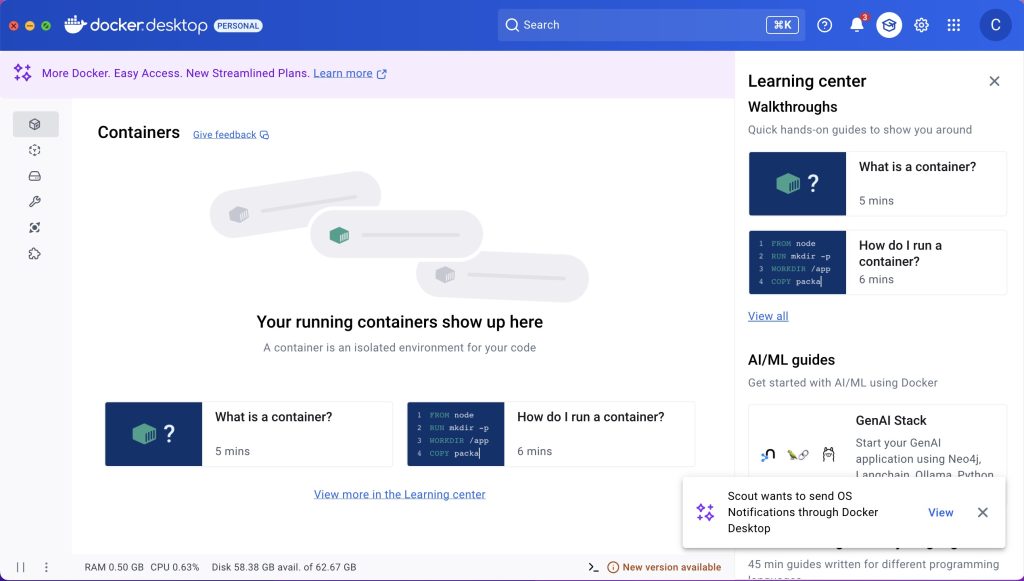Click the AI/ML guides heading
Screen dimensions: 1024x581
(792, 360)
